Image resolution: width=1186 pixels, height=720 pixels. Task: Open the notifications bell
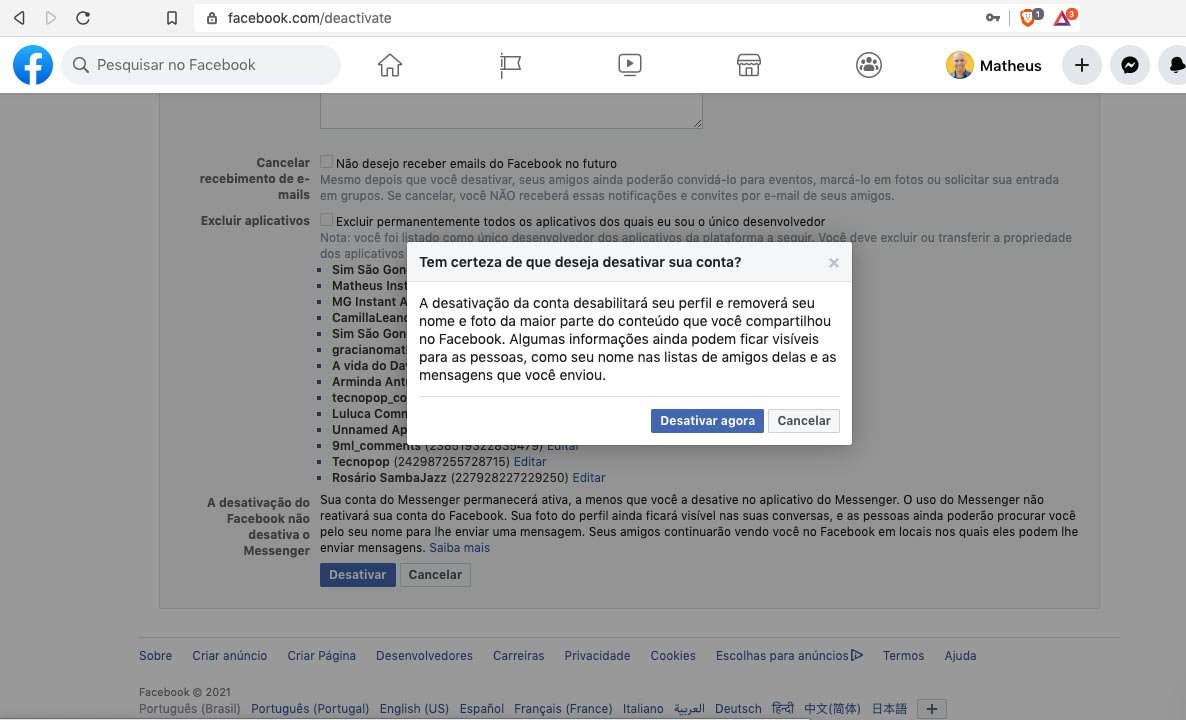[1174, 65]
